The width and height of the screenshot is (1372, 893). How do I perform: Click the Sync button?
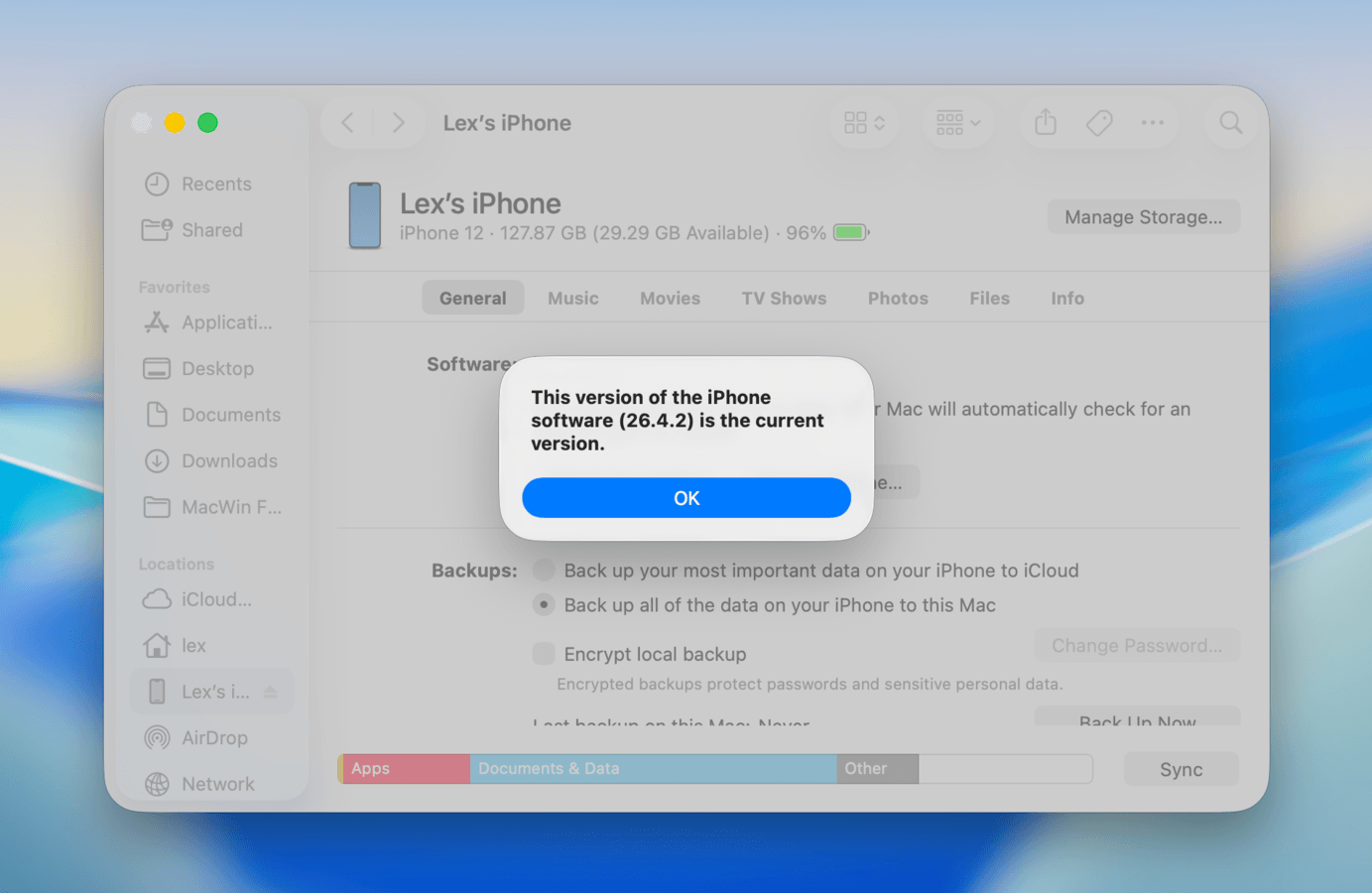pos(1181,770)
